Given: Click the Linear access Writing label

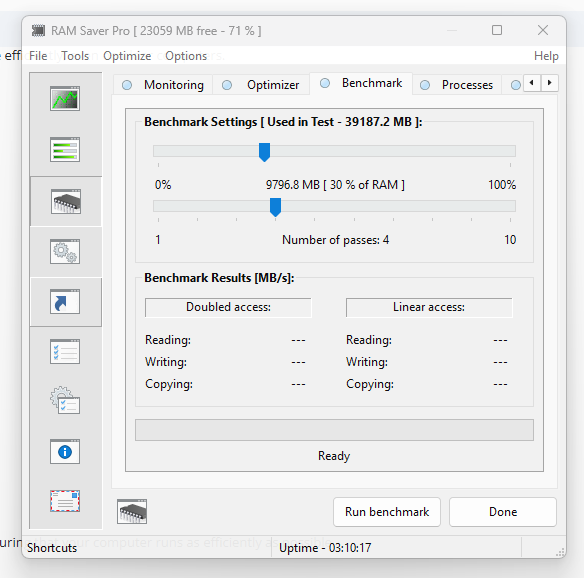Looking at the screenshot, I should click(367, 362).
